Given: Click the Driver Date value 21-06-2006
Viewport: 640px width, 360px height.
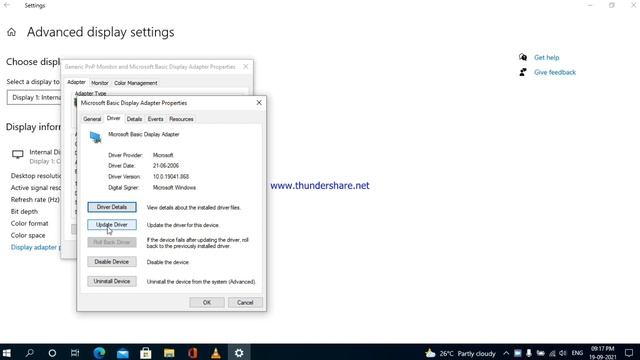Looking at the screenshot, I should tap(166, 166).
